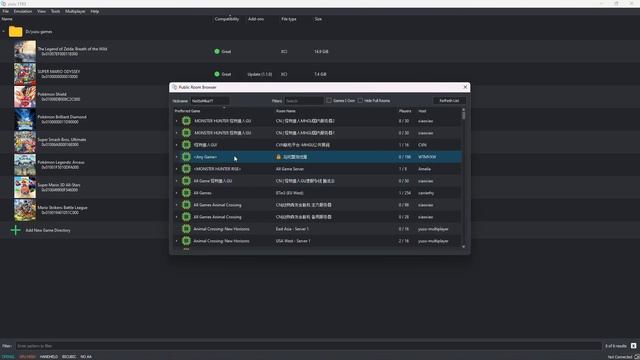Clear the game list filter with the X icon
The image size is (640, 360).
(633, 346)
